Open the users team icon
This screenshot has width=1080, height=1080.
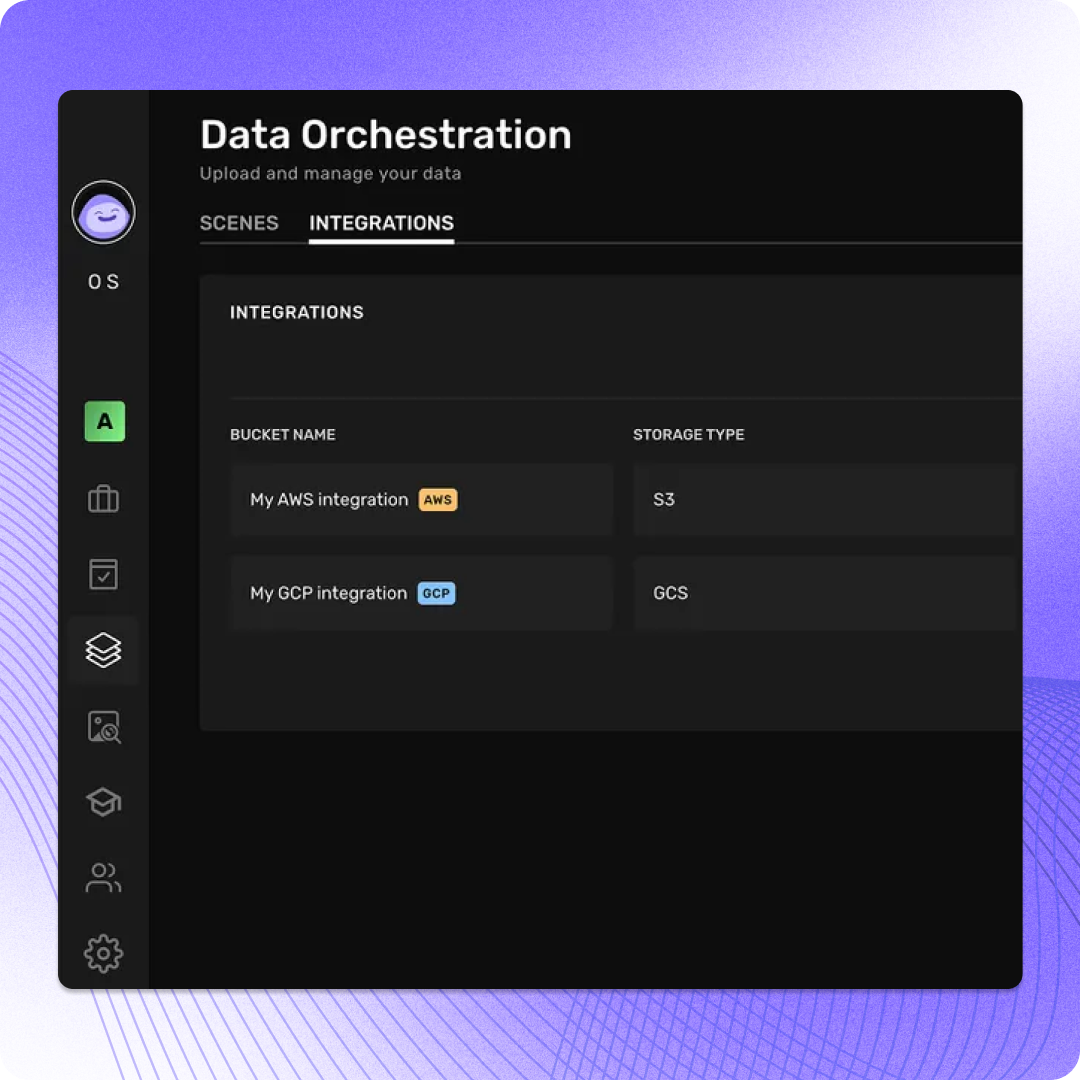click(103, 878)
